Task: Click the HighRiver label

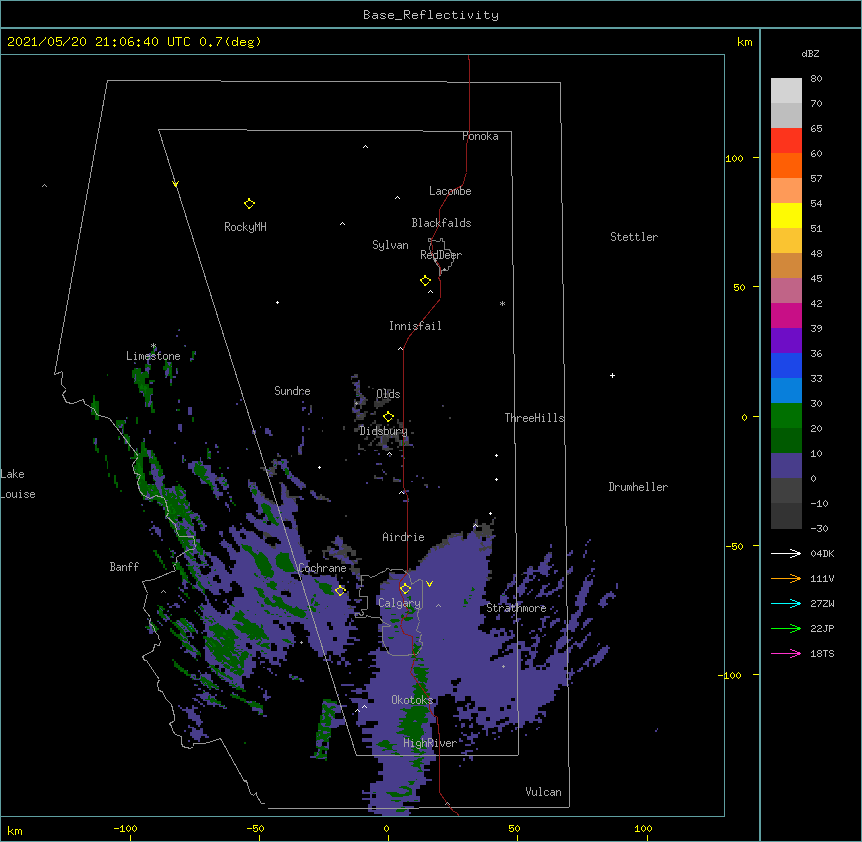Action: pyautogui.click(x=430, y=743)
